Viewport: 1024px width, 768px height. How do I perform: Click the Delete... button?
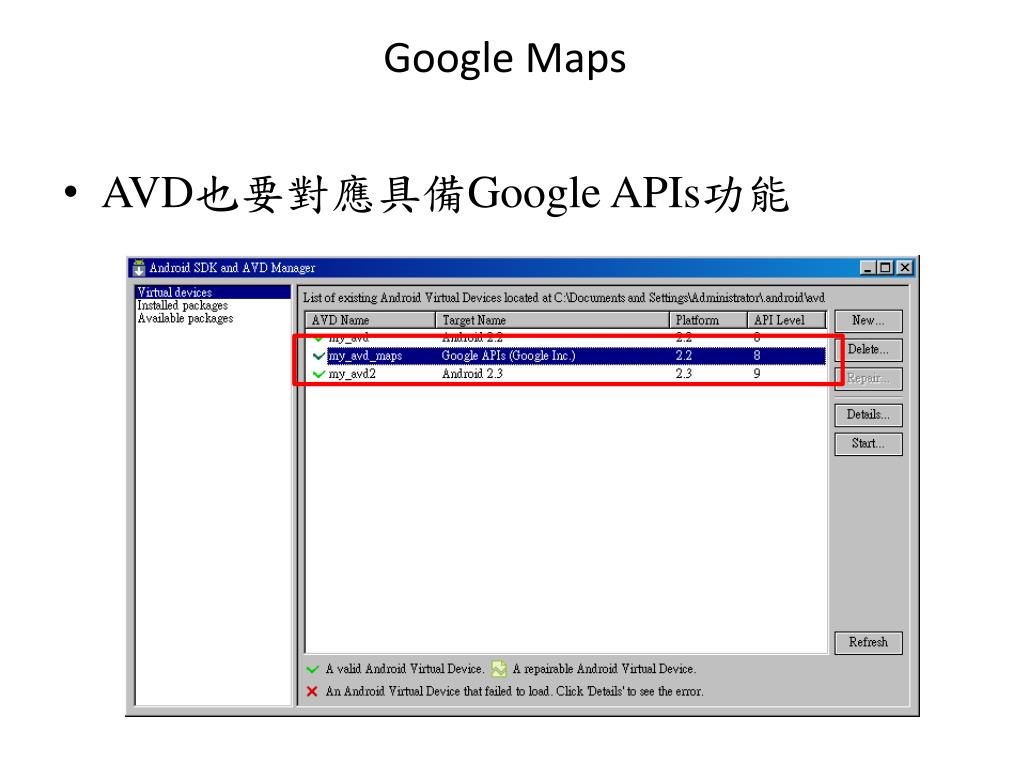[x=868, y=349]
